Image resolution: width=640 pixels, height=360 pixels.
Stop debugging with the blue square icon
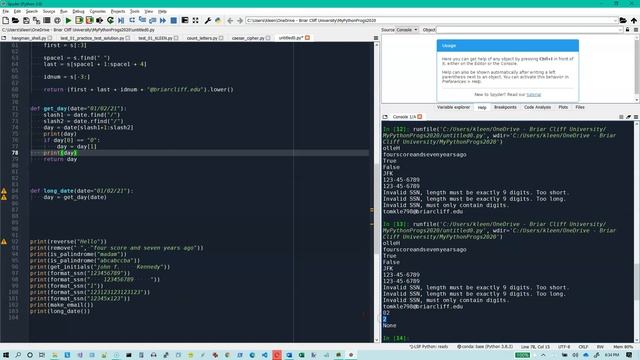coord(173,20)
